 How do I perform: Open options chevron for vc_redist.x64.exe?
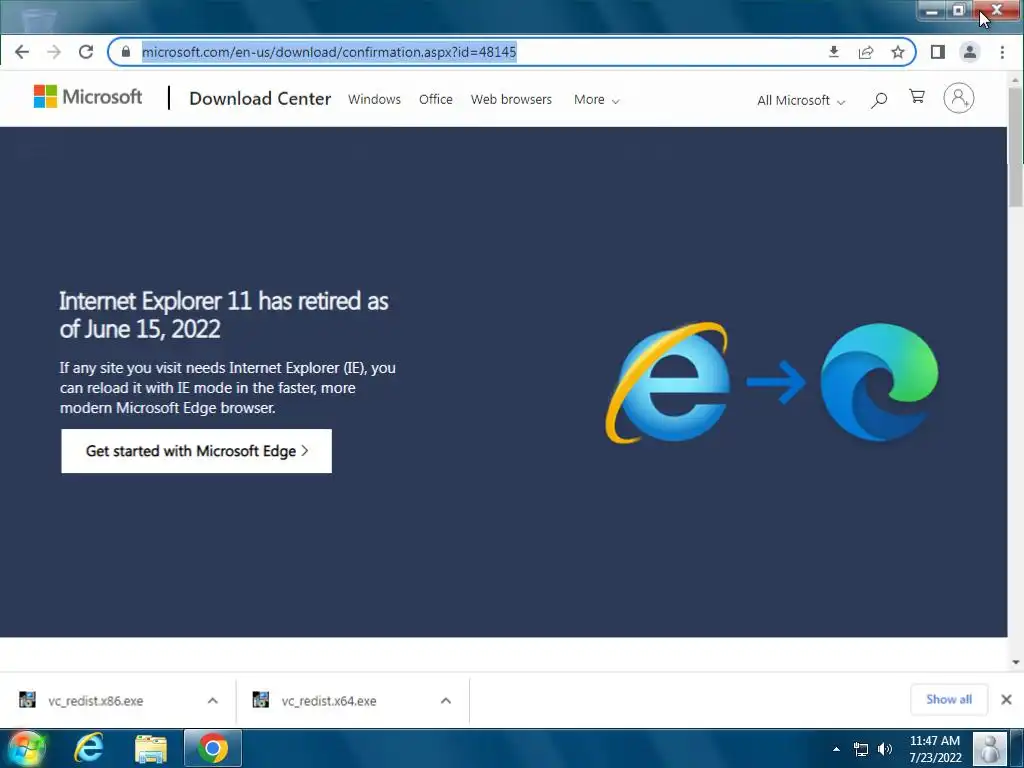pos(445,701)
